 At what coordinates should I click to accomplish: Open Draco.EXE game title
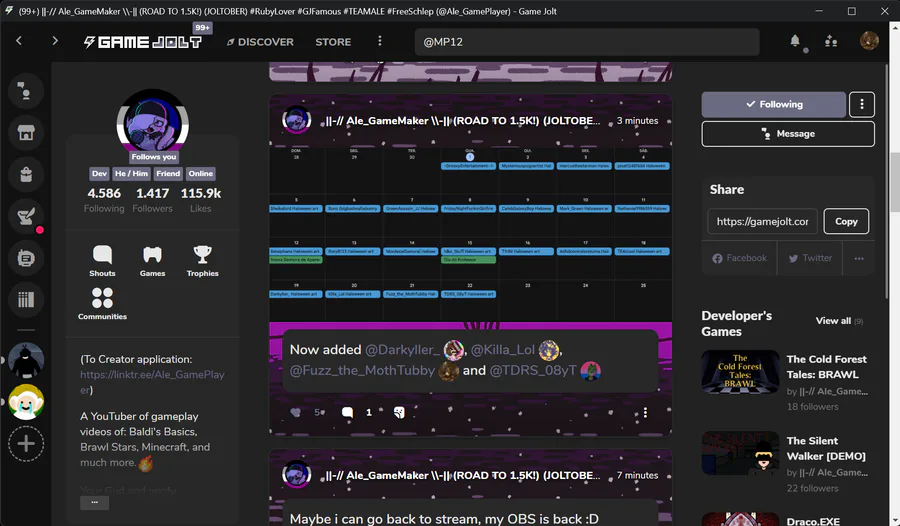click(x=813, y=521)
